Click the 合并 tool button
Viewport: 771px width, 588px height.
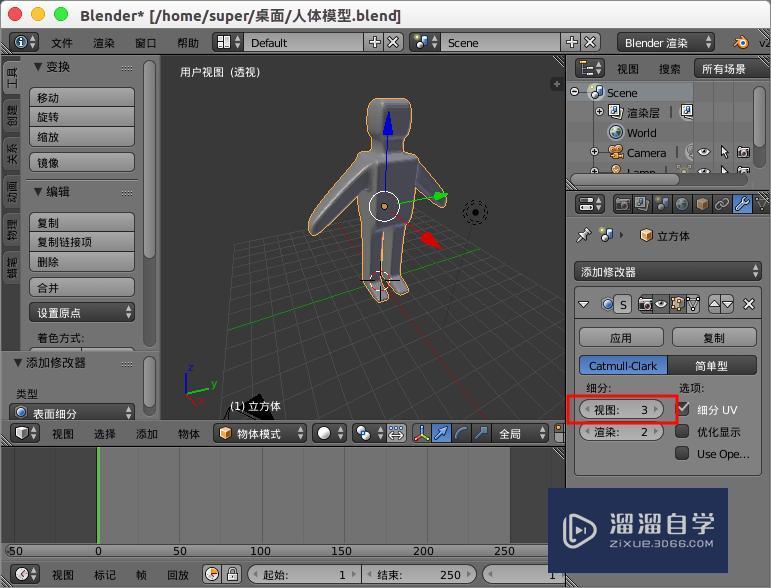pyautogui.click(x=82, y=287)
